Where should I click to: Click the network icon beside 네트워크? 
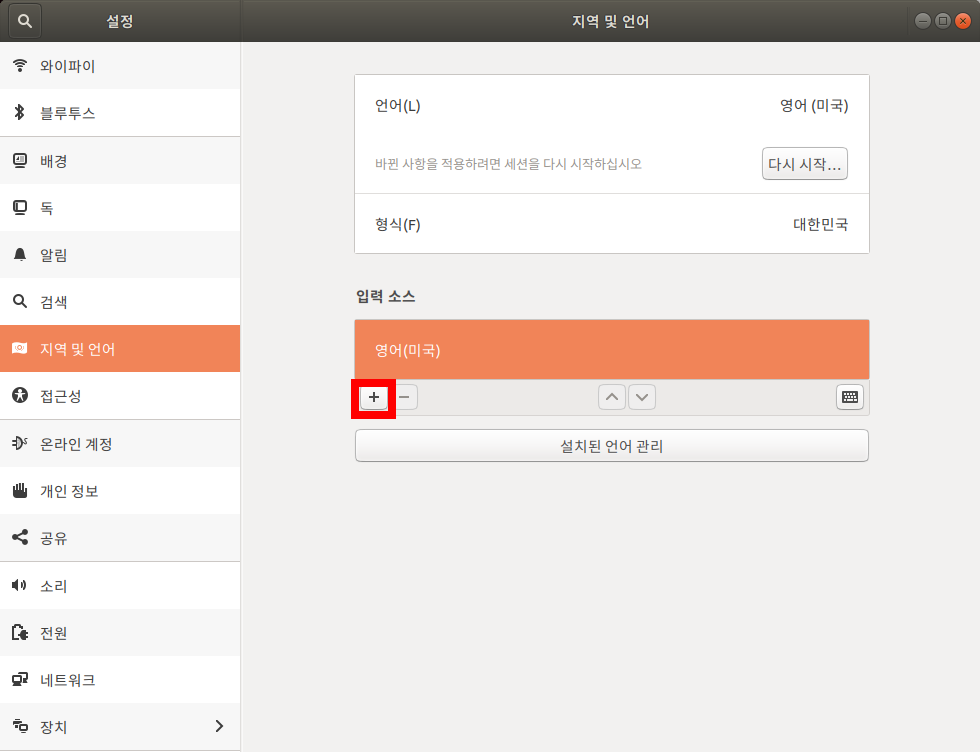(x=20, y=679)
